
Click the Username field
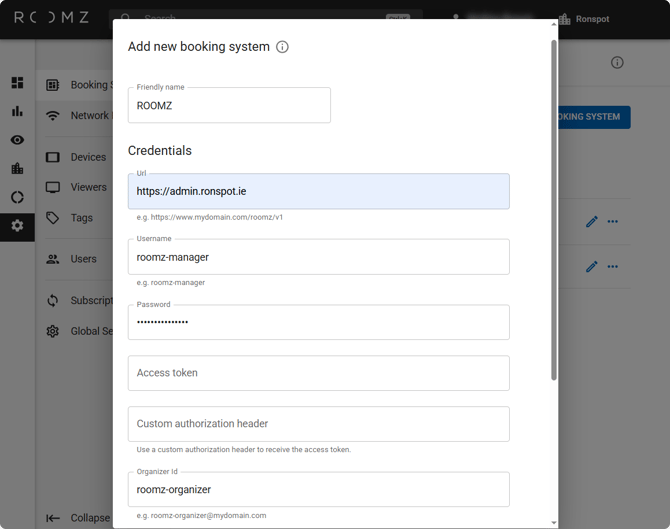click(x=319, y=257)
